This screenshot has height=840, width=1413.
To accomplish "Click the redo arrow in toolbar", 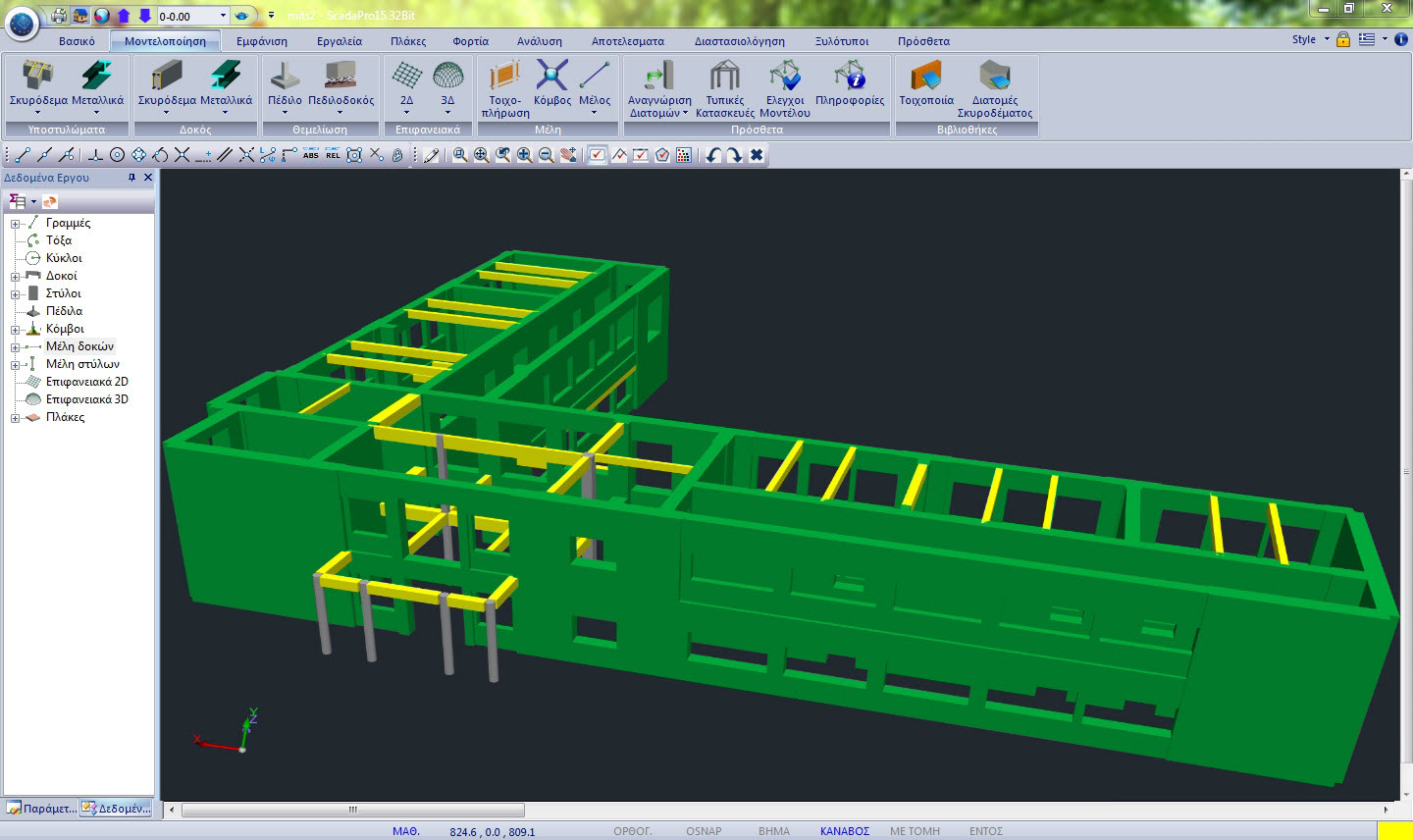I will pyautogui.click(x=735, y=155).
